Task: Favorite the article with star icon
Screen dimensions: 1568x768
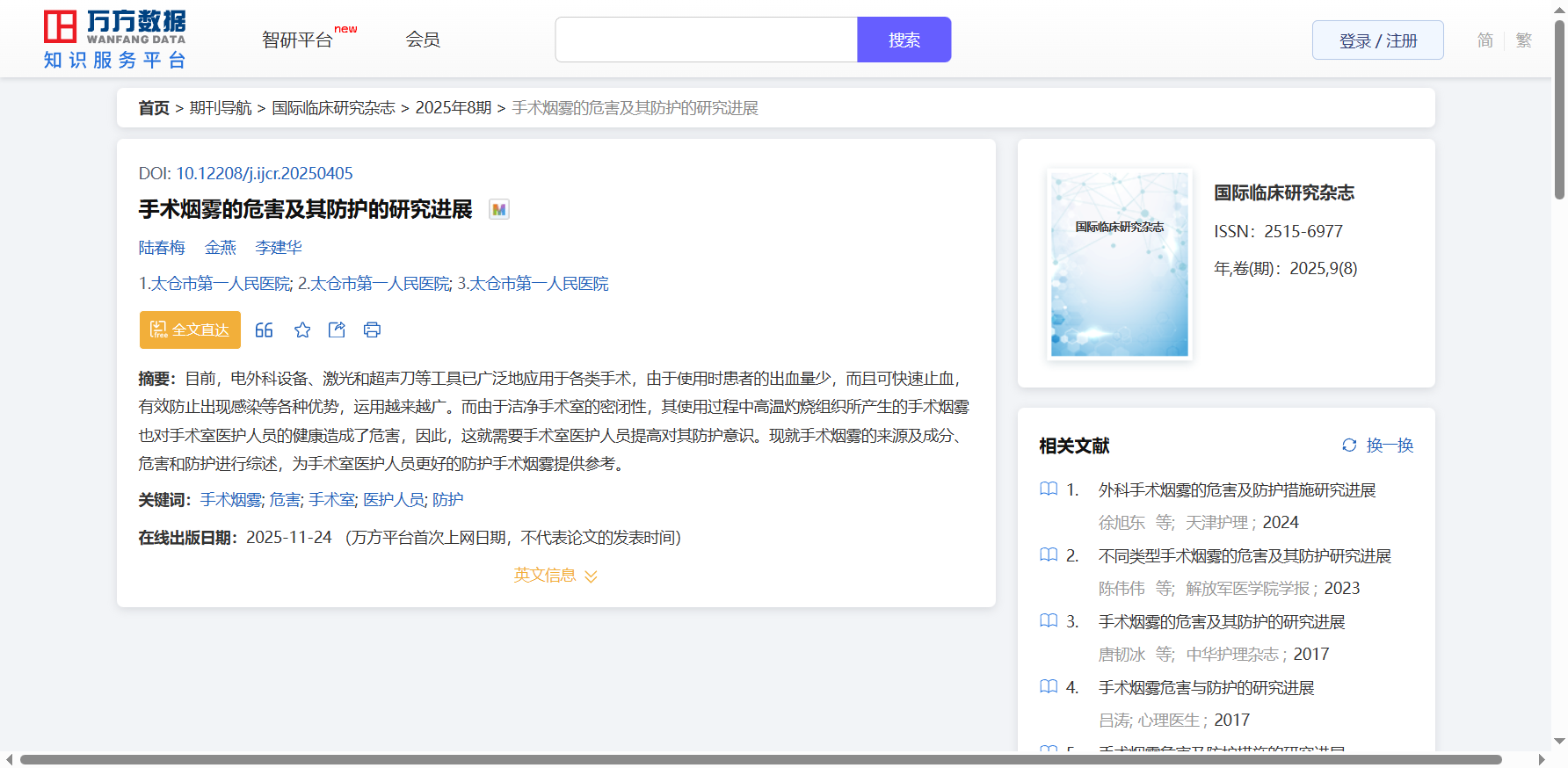Action: pyautogui.click(x=302, y=330)
